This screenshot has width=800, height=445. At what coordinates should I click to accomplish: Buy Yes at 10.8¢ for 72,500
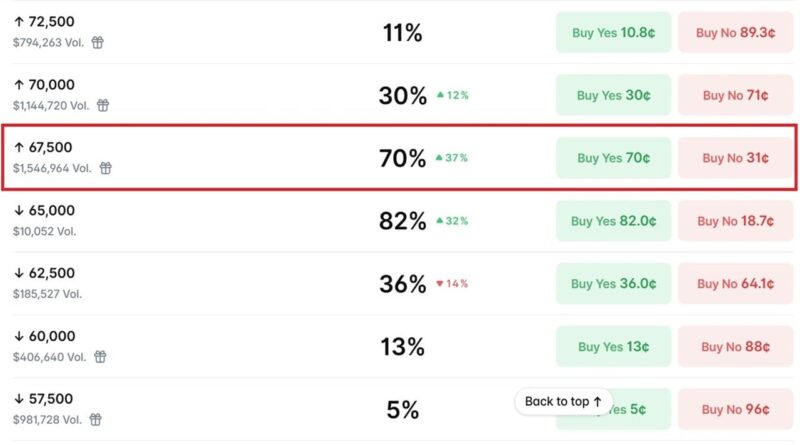(x=613, y=33)
